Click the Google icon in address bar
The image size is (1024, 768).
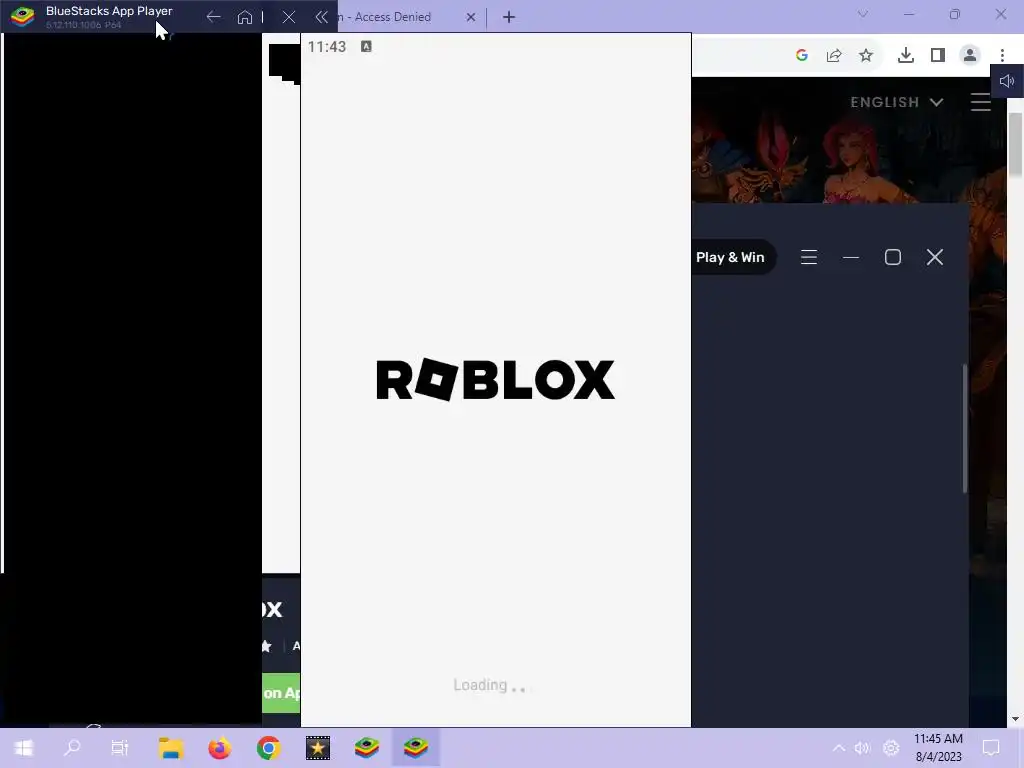coord(802,56)
